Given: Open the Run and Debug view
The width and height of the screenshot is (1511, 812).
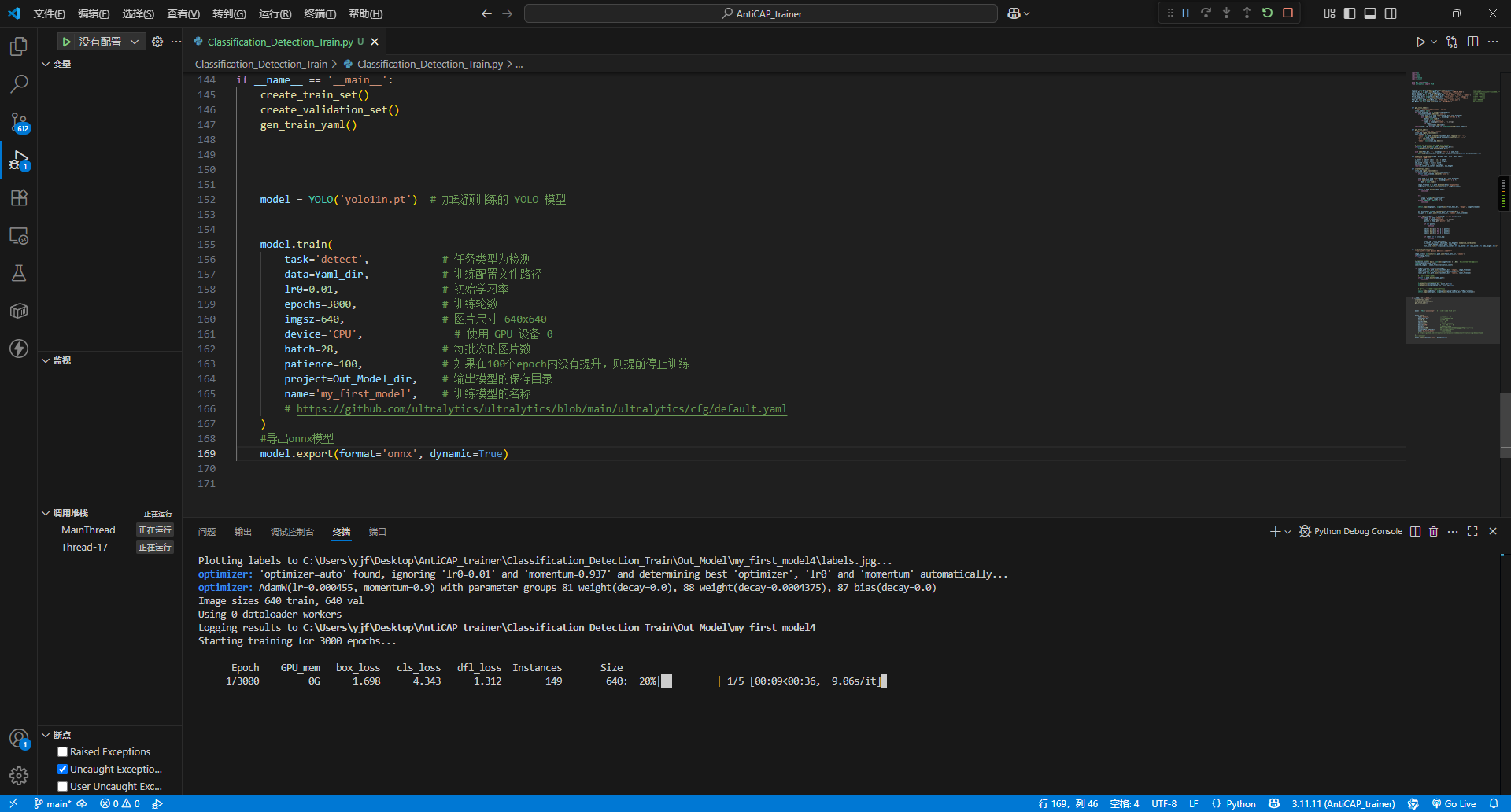Looking at the screenshot, I should 19,160.
